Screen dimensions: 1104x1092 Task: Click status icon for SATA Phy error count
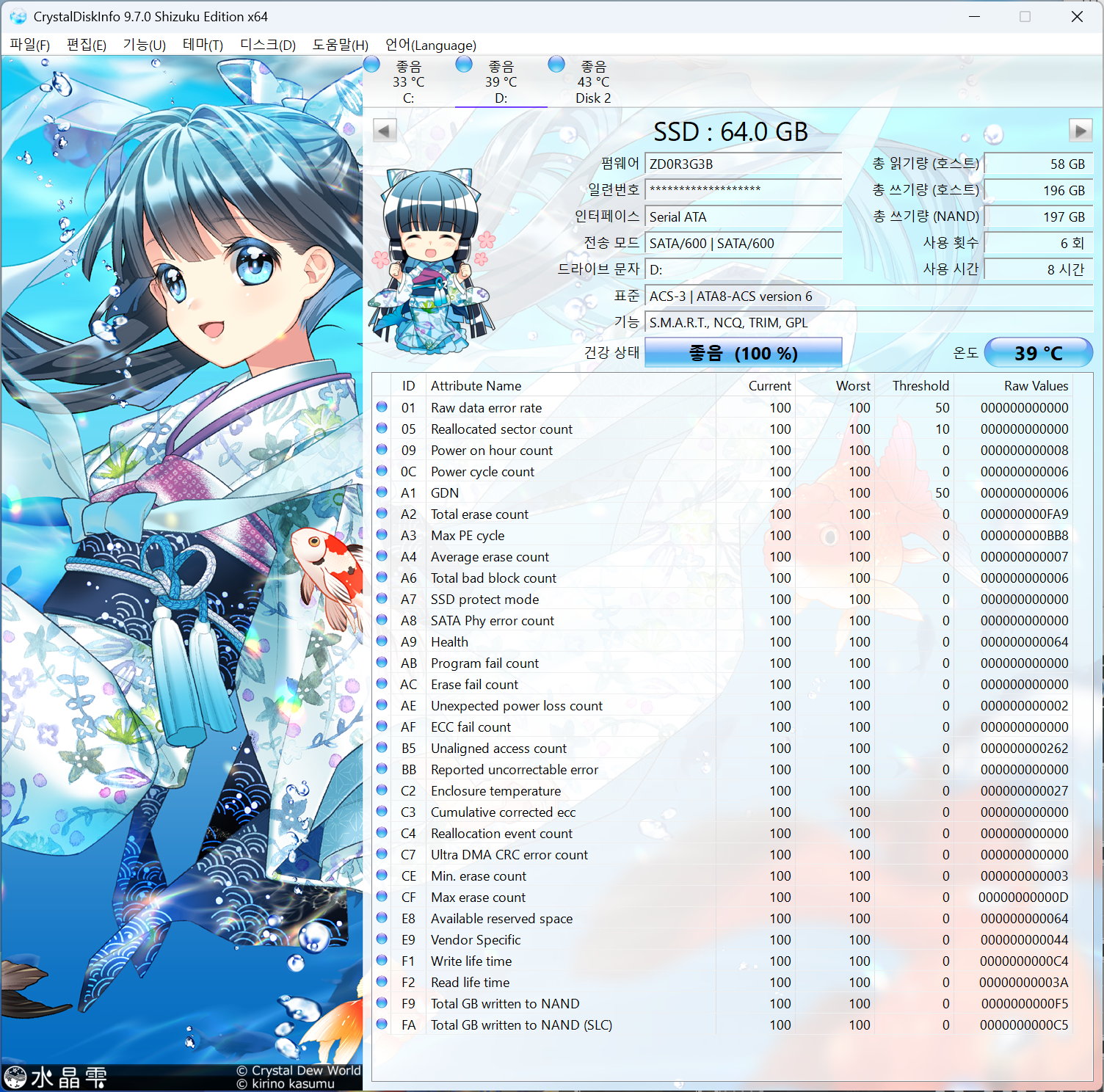[382, 619]
